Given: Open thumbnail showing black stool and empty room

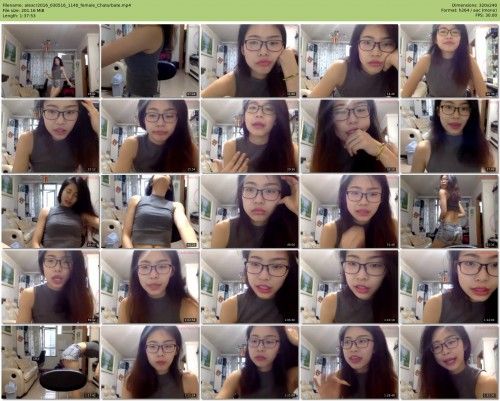Looking at the screenshot, I should [x=50, y=362].
